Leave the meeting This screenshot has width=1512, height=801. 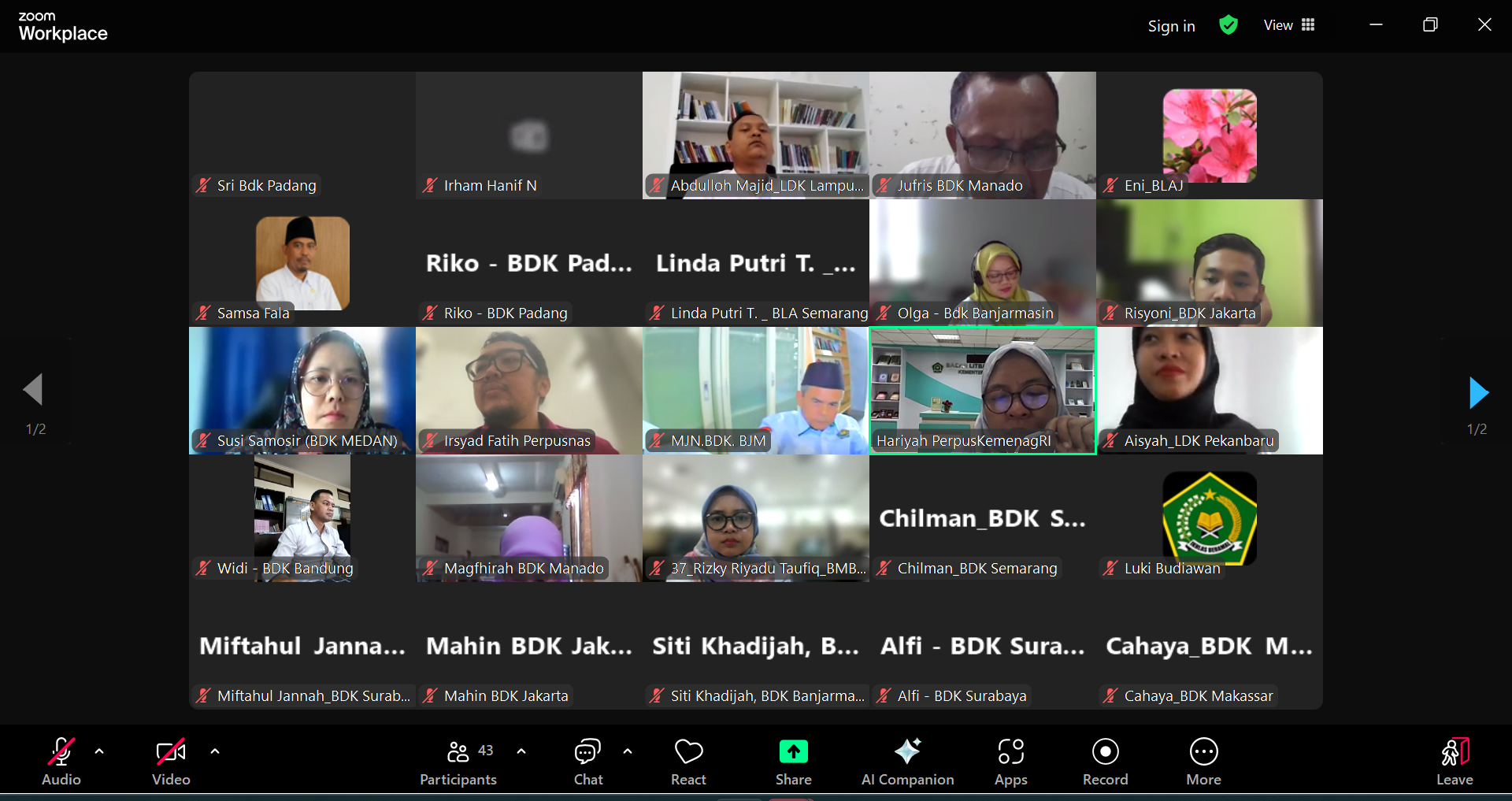[x=1454, y=761]
